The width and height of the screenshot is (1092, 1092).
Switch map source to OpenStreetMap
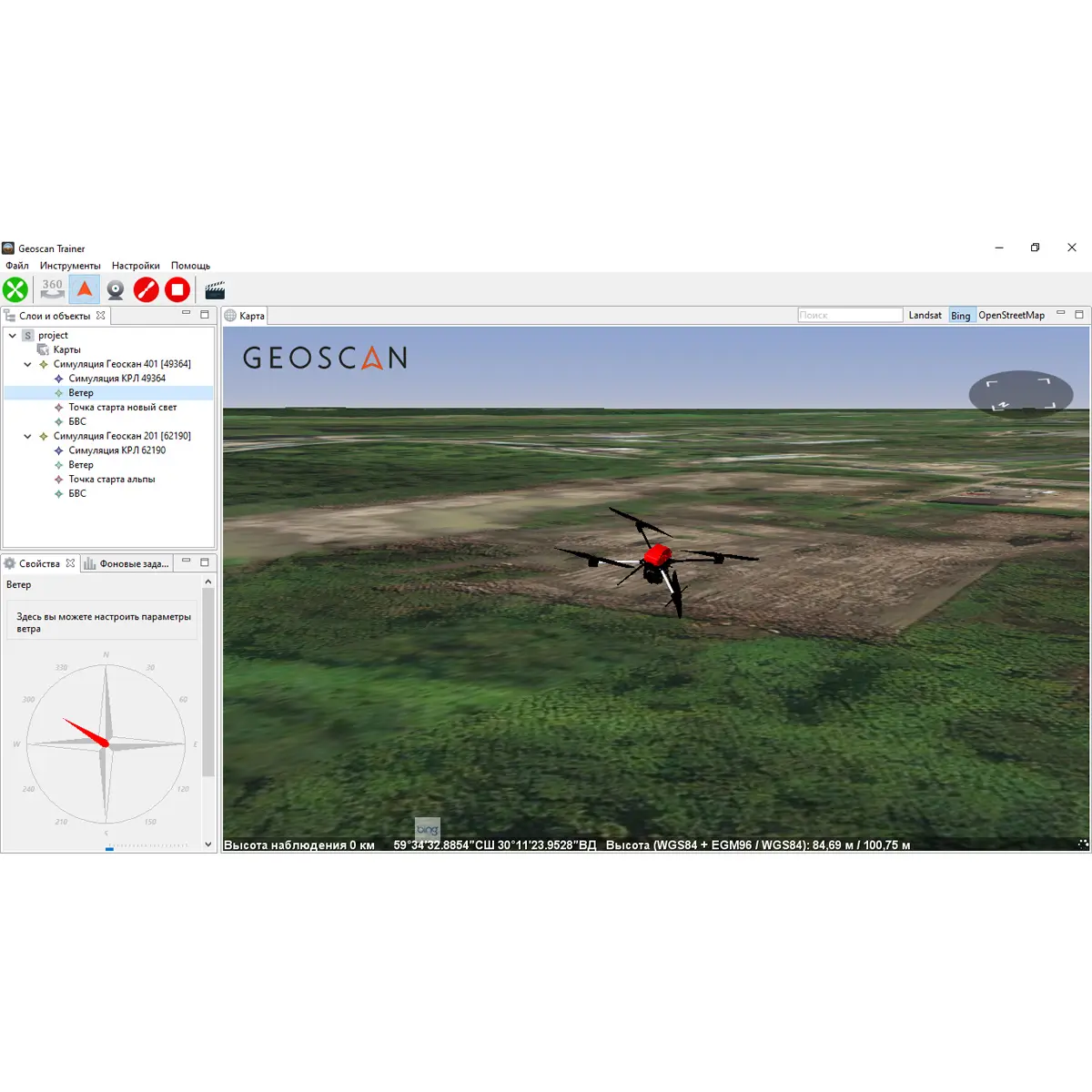coord(1011,316)
